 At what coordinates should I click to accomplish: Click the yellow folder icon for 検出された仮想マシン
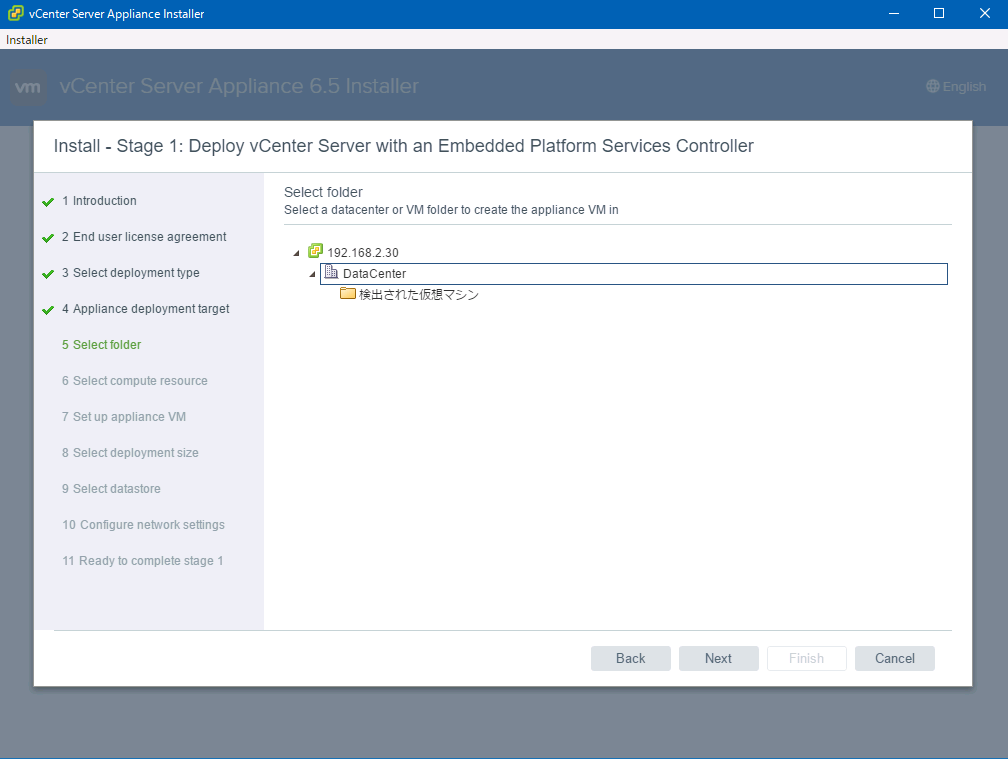(348, 293)
